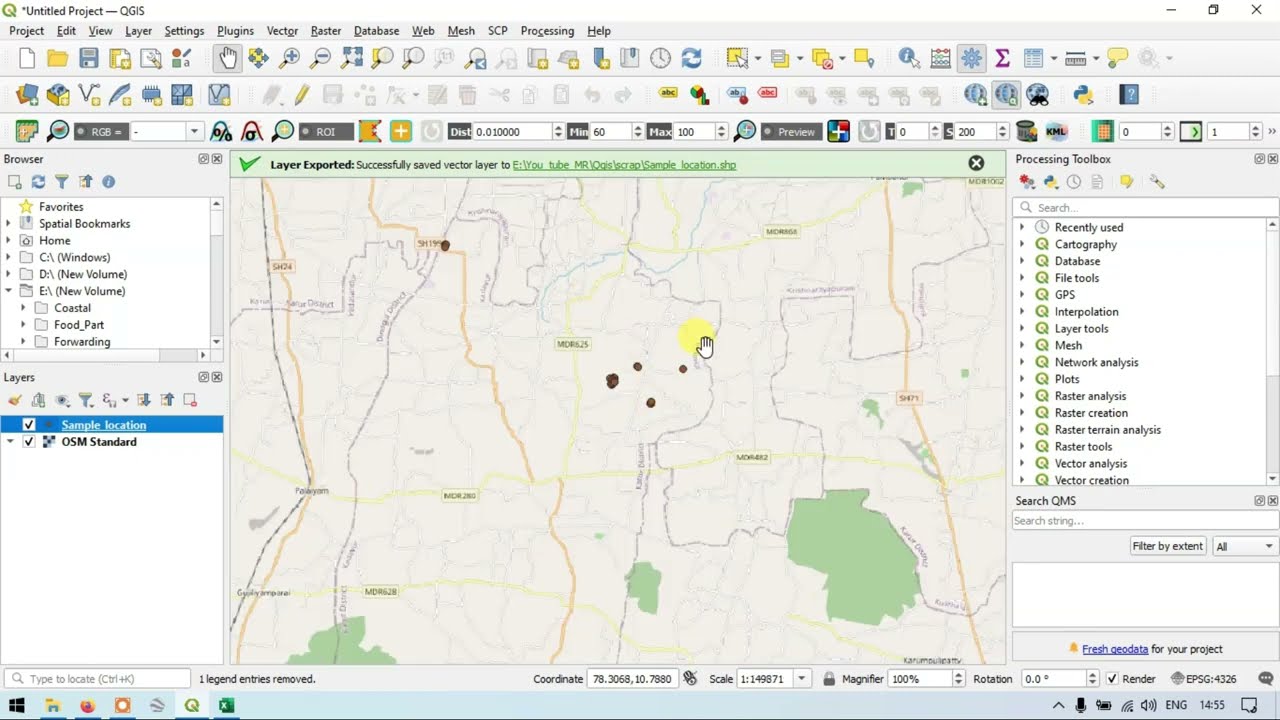
Task: Open the SCP menu
Action: [x=497, y=31]
